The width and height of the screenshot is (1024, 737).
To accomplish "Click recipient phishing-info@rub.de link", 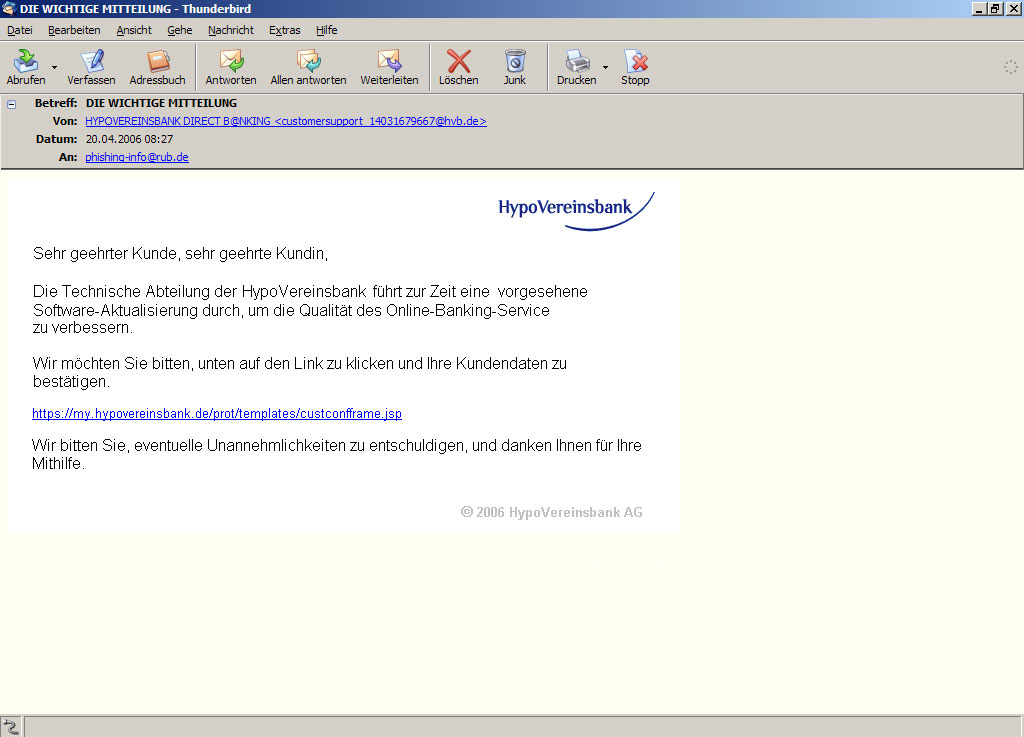I will pos(137,157).
